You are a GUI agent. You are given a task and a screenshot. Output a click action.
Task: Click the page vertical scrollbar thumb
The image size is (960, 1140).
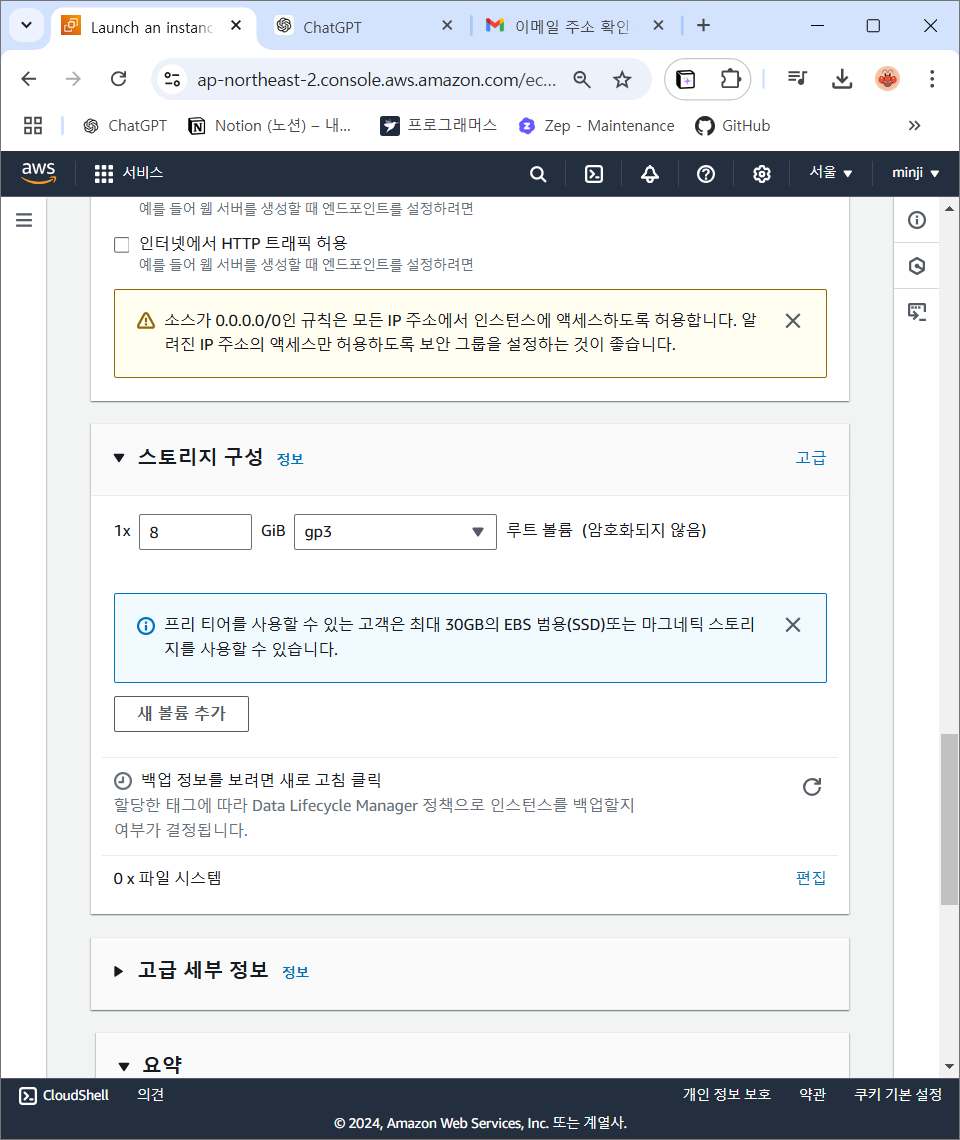[x=949, y=819]
